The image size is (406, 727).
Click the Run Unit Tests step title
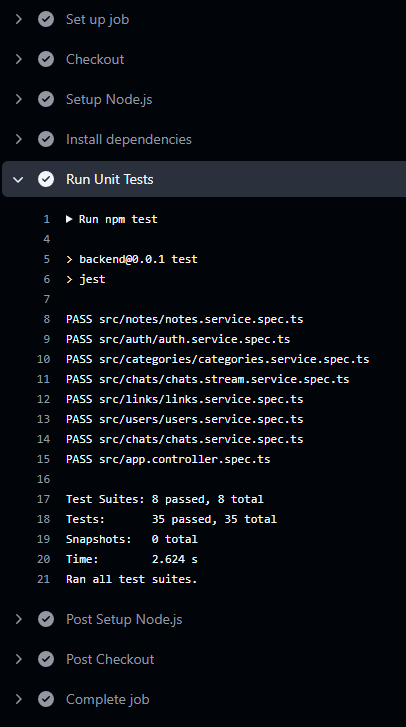click(110, 179)
